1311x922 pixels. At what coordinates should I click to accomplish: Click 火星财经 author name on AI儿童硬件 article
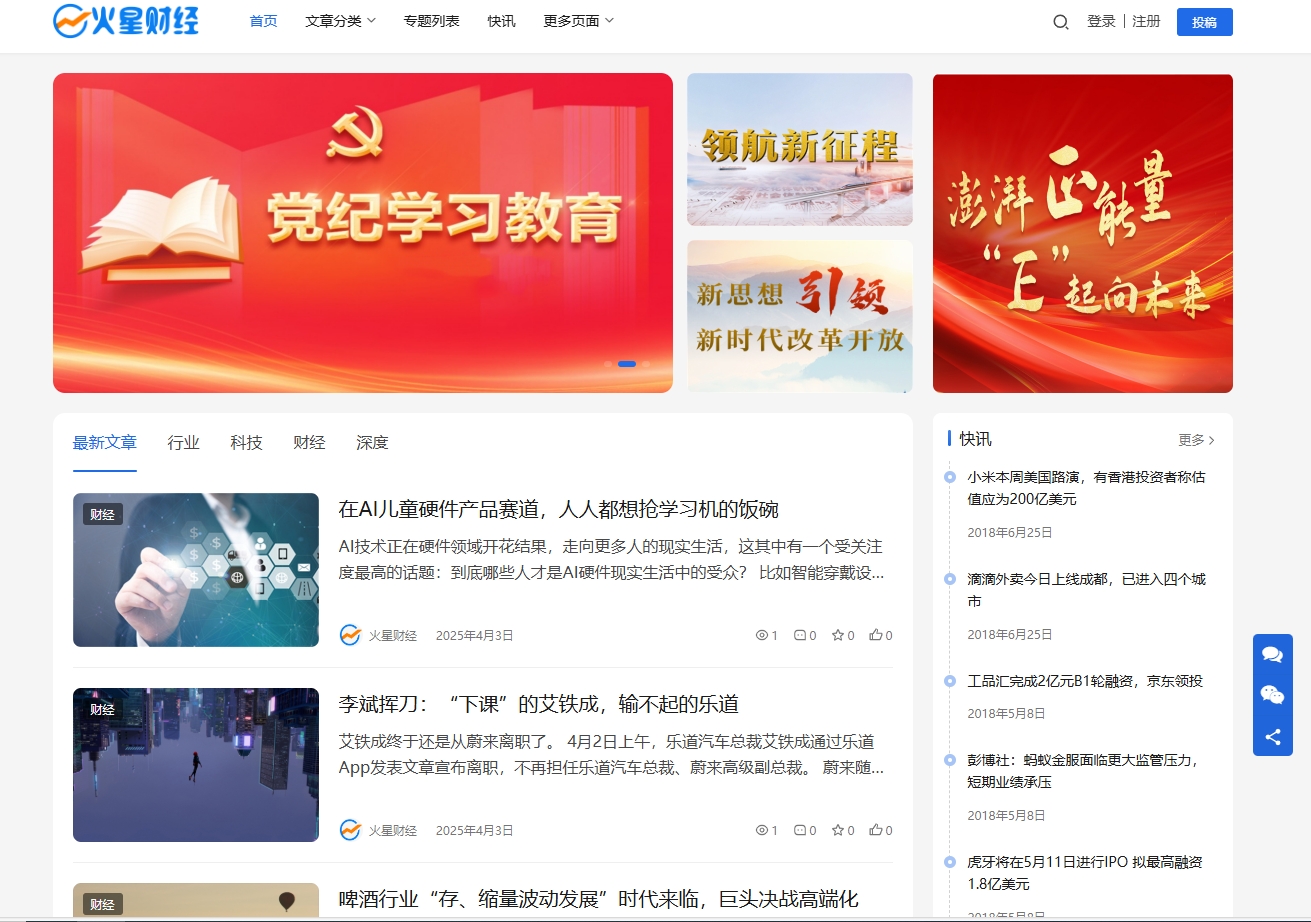point(393,635)
